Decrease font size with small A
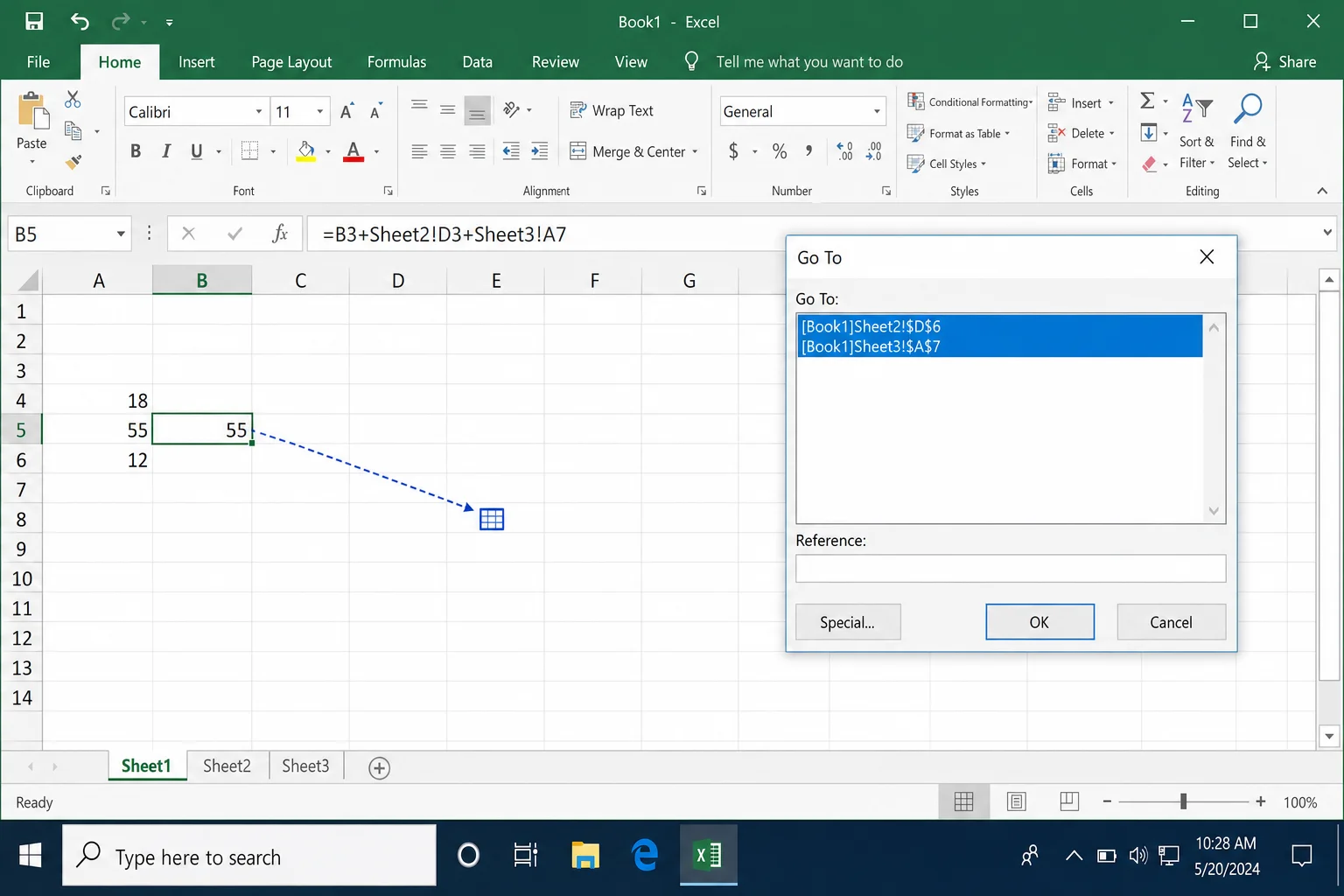Screen dimensions: 1344x896 (376, 111)
